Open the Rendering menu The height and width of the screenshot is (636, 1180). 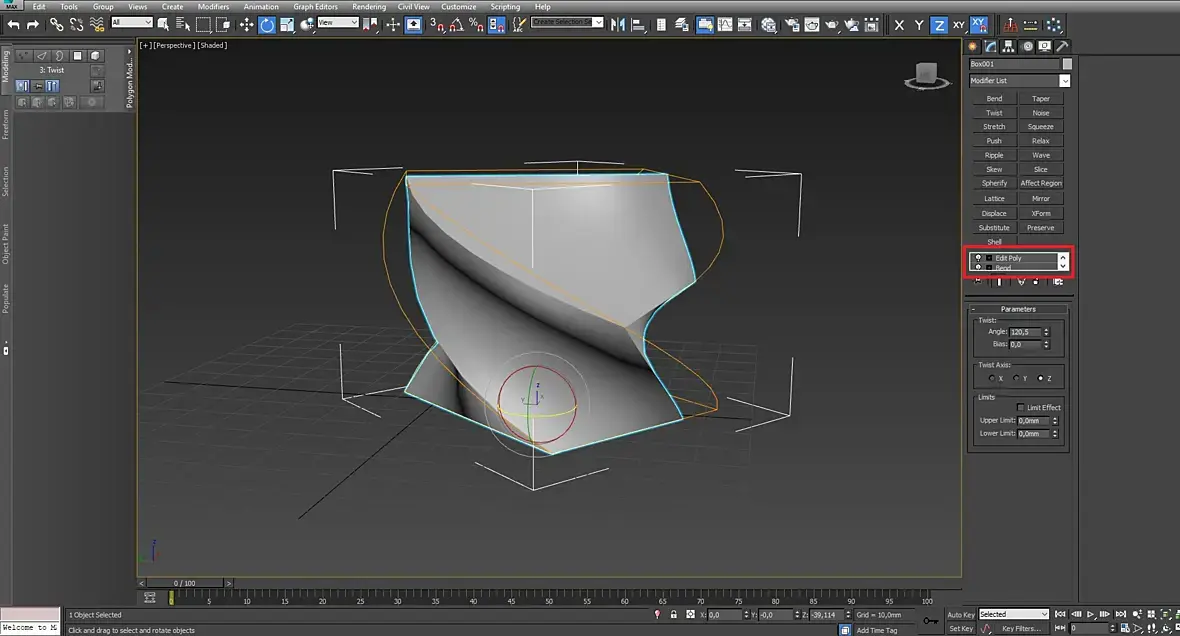pyautogui.click(x=369, y=6)
